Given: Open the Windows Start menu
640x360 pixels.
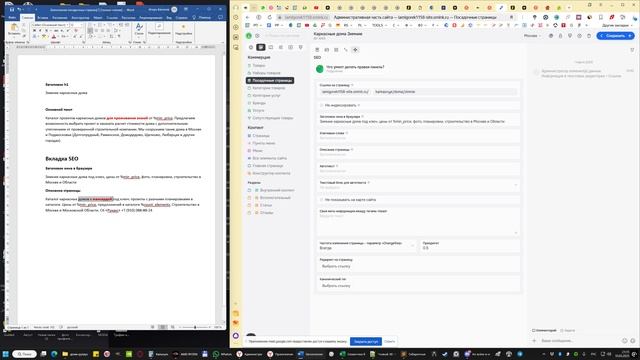Looking at the screenshot, I should (x=6, y=354).
